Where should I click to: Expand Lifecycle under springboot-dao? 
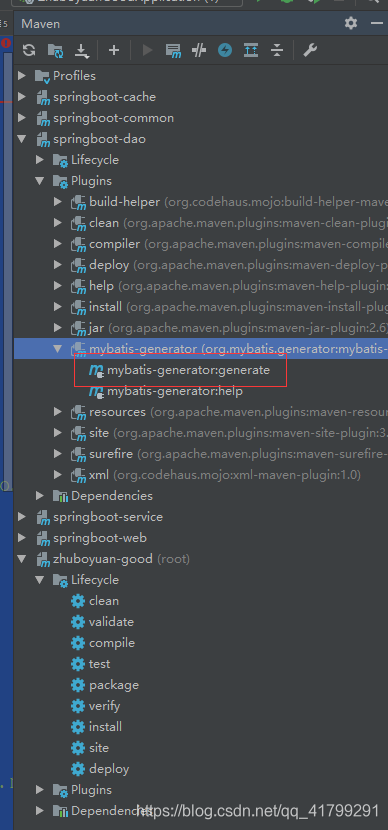40,160
